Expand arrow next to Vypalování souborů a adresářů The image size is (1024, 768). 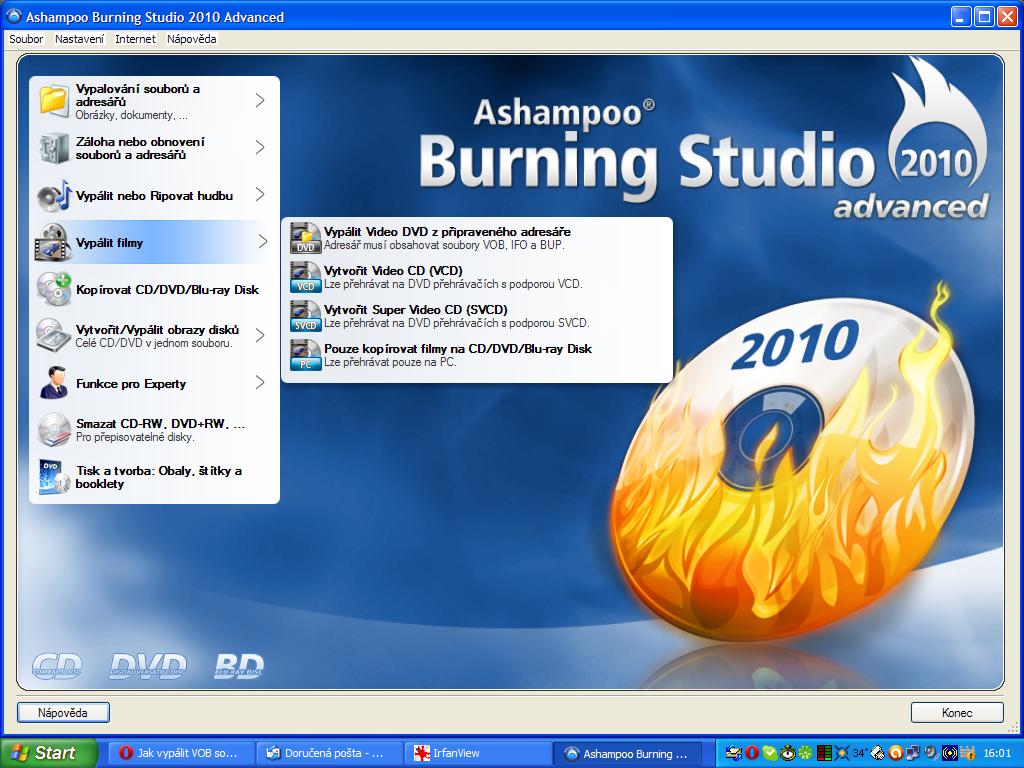pyautogui.click(x=260, y=101)
